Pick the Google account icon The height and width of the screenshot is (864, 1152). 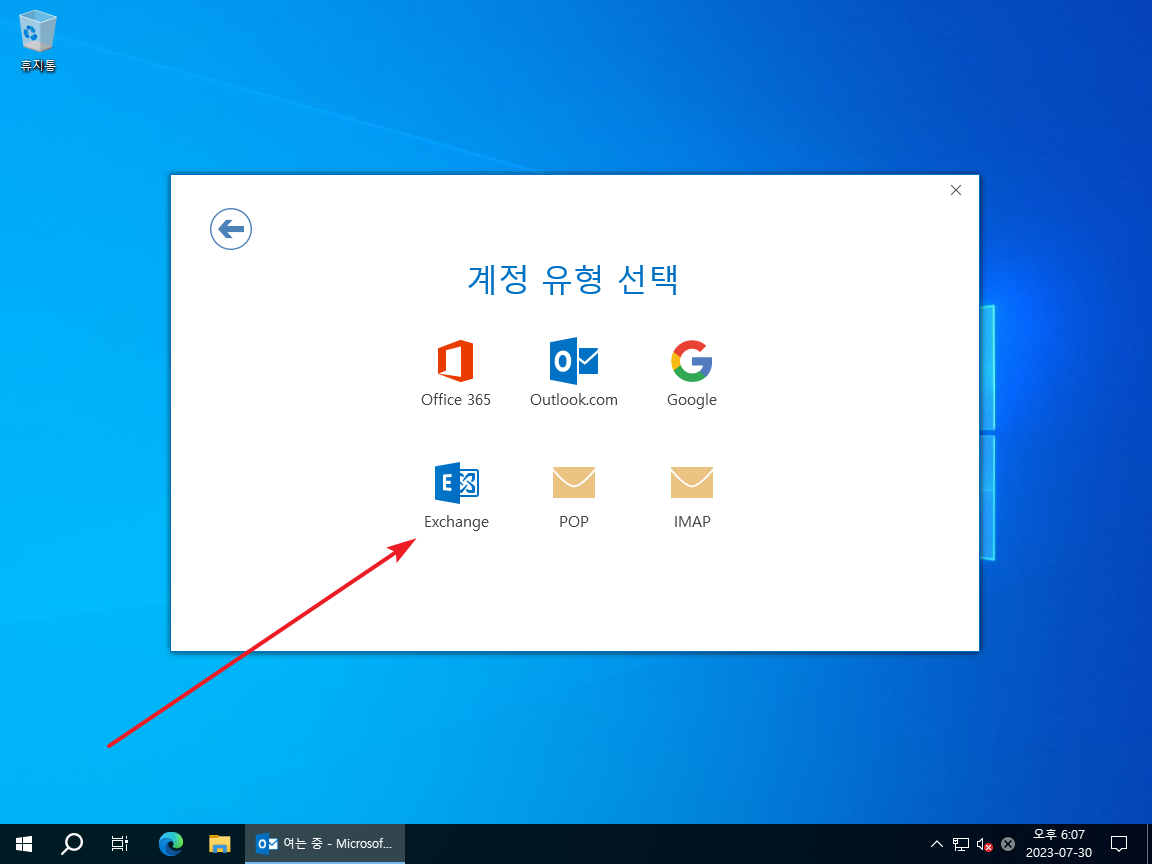tap(691, 361)
